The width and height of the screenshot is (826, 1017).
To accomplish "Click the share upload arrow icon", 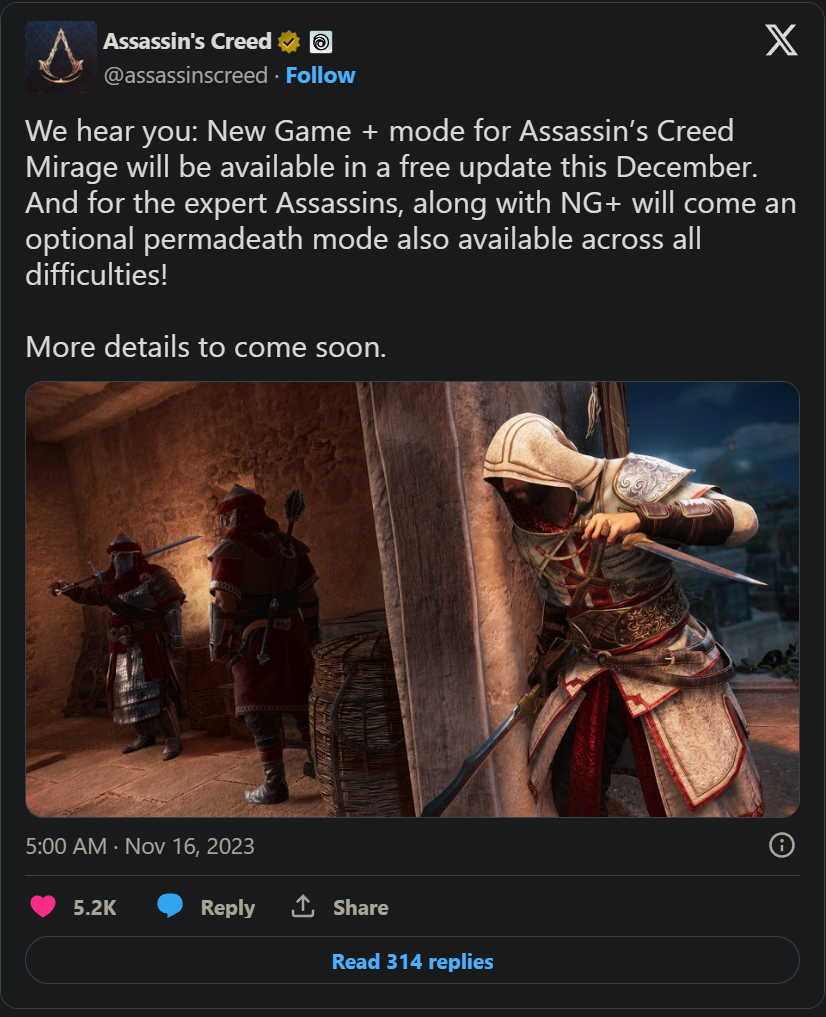I will 303,906.
